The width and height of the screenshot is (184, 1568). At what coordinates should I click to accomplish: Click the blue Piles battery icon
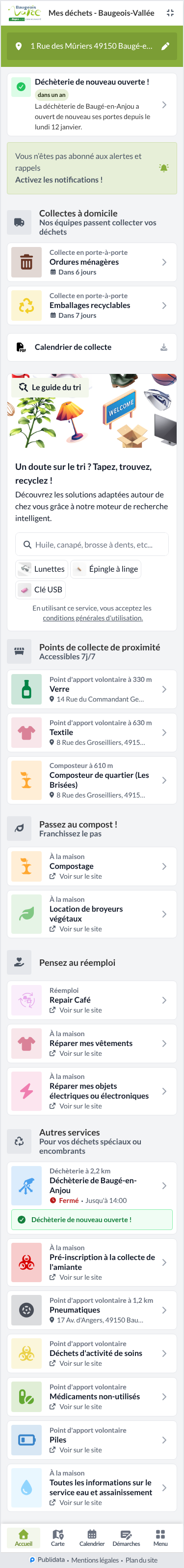coord(26,1440)
